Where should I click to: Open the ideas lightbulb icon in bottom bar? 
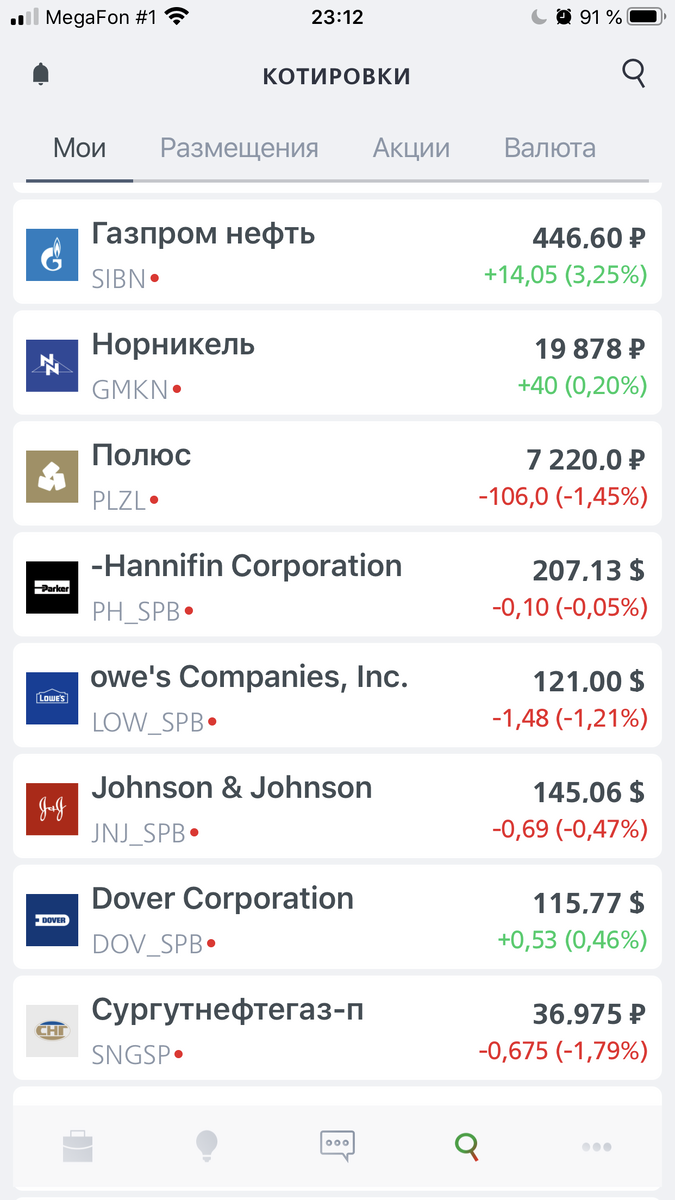click(x=207, y=1144)
